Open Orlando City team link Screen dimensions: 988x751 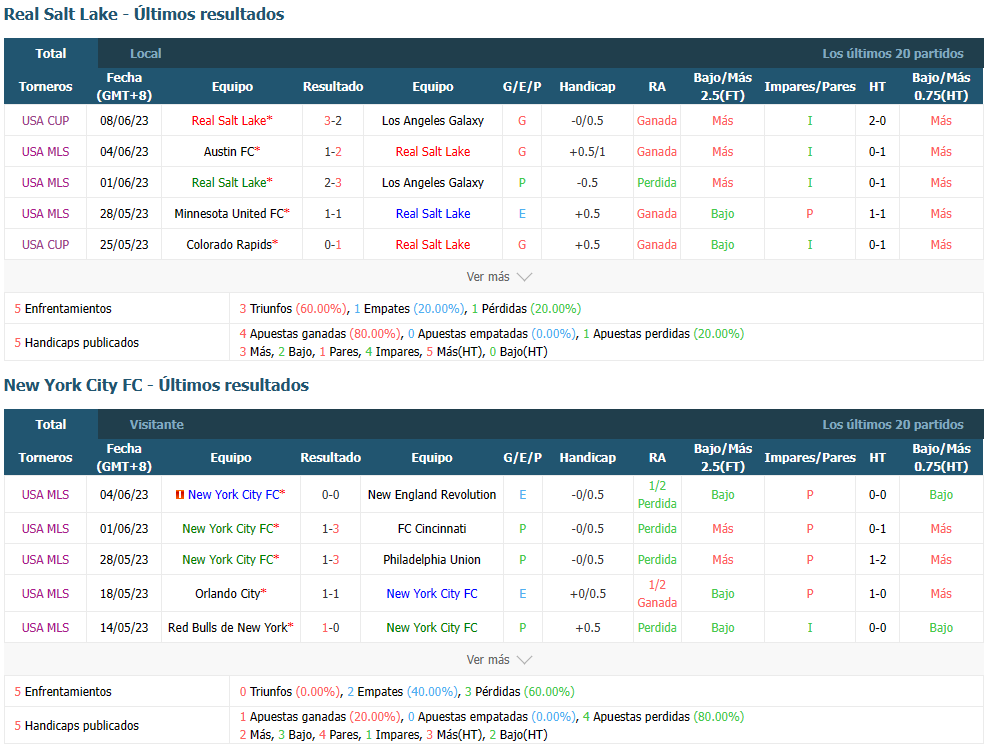pyautogui.click(x=227, y=593)
